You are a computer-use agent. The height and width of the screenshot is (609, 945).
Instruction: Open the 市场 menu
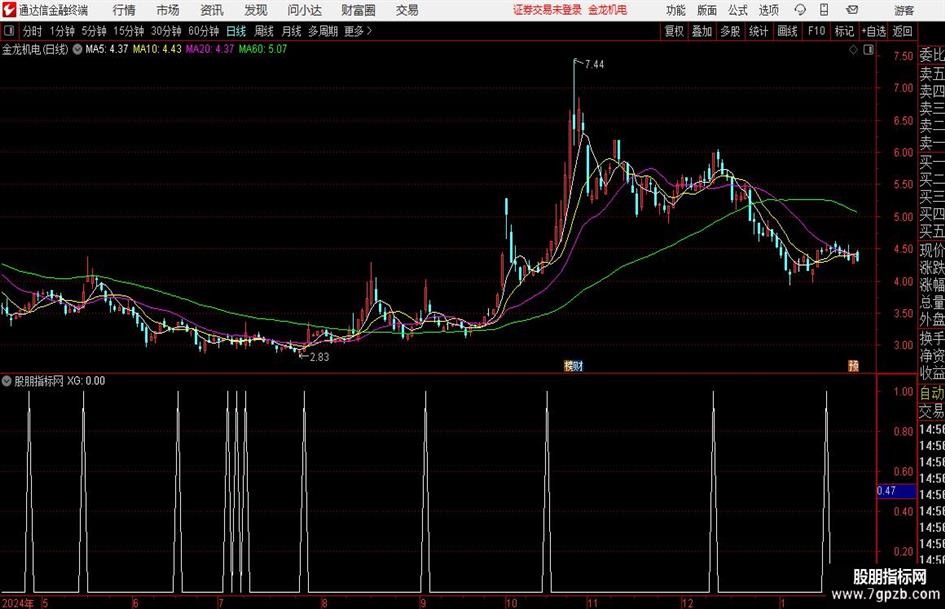(168, 10)
